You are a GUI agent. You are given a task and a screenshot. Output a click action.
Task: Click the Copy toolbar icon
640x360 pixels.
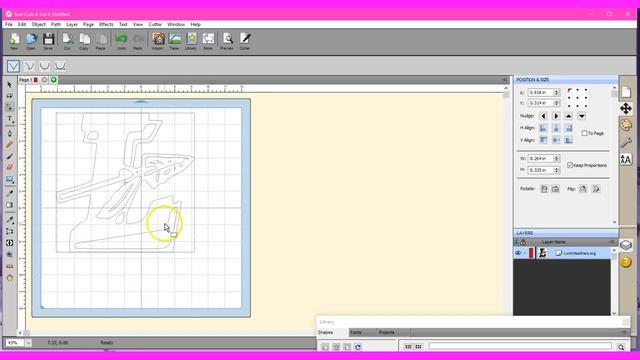point(84,41)
